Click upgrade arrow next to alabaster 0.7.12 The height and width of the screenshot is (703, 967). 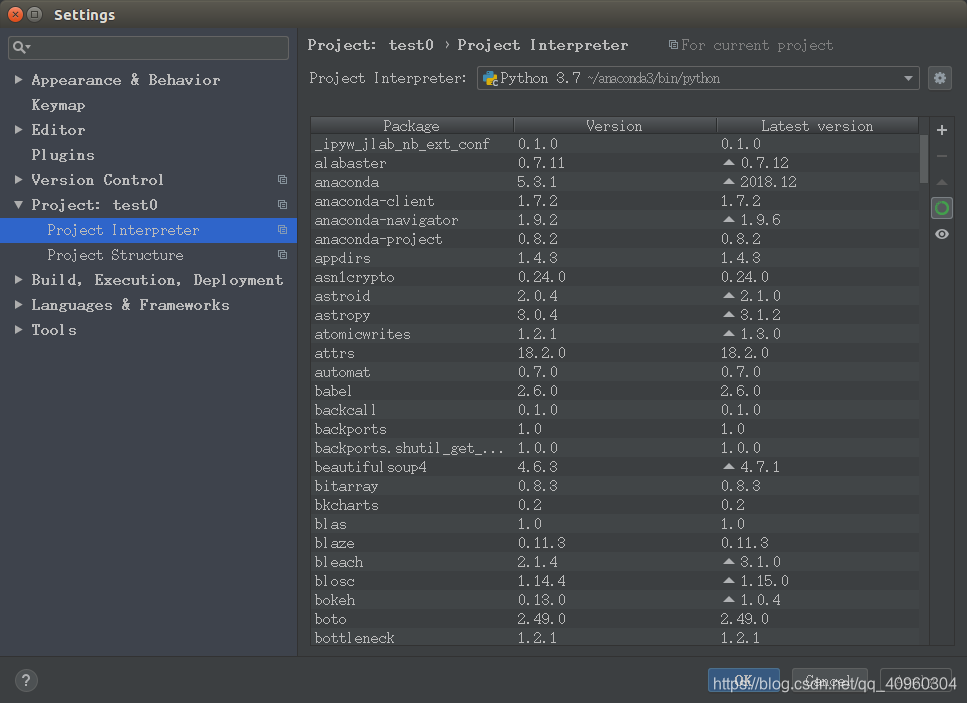coord(728,163)
